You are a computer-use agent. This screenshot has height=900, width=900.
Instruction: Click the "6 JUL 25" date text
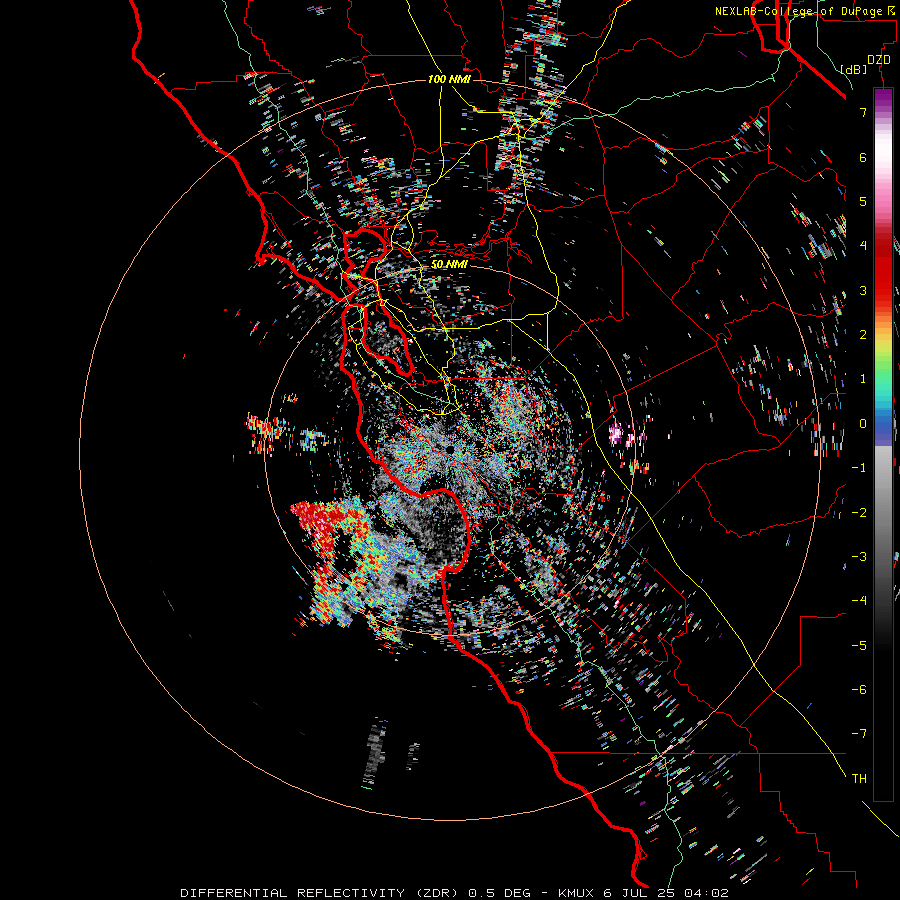point(640,893)
